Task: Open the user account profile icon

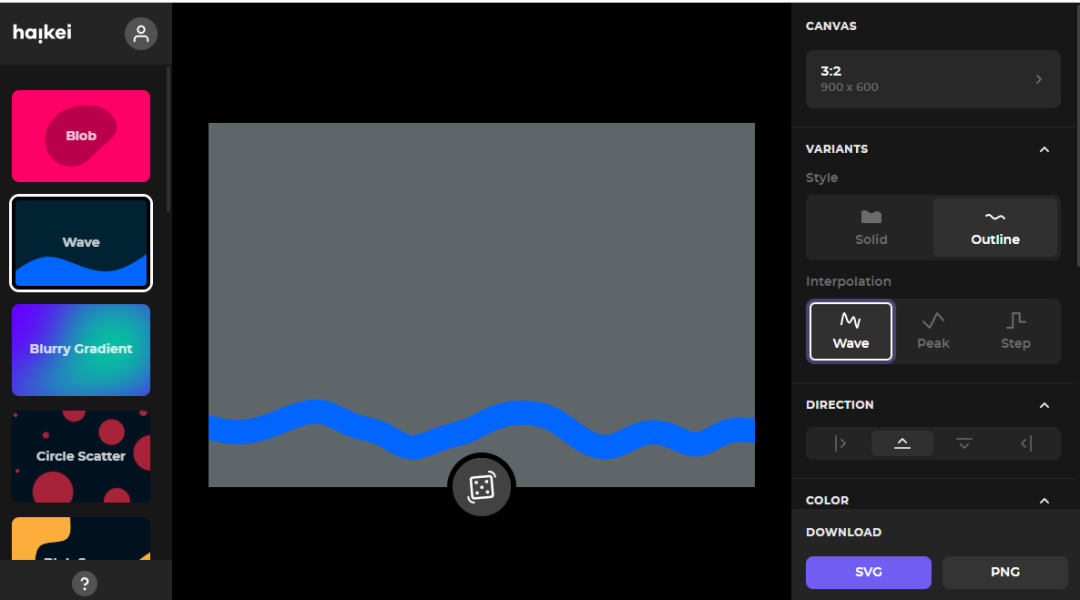Action: pos(141,34)
